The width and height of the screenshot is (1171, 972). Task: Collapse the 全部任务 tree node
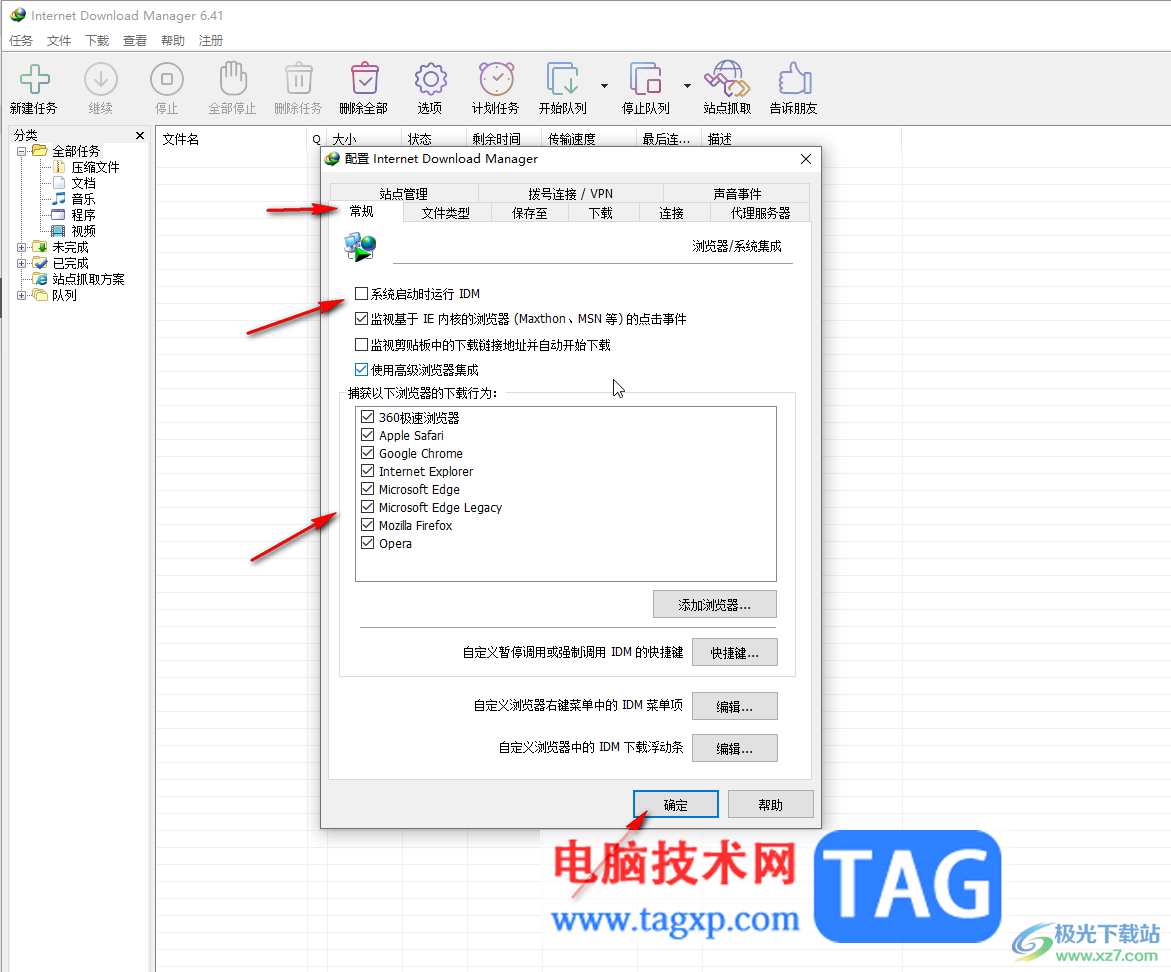(x=22, y=152)
